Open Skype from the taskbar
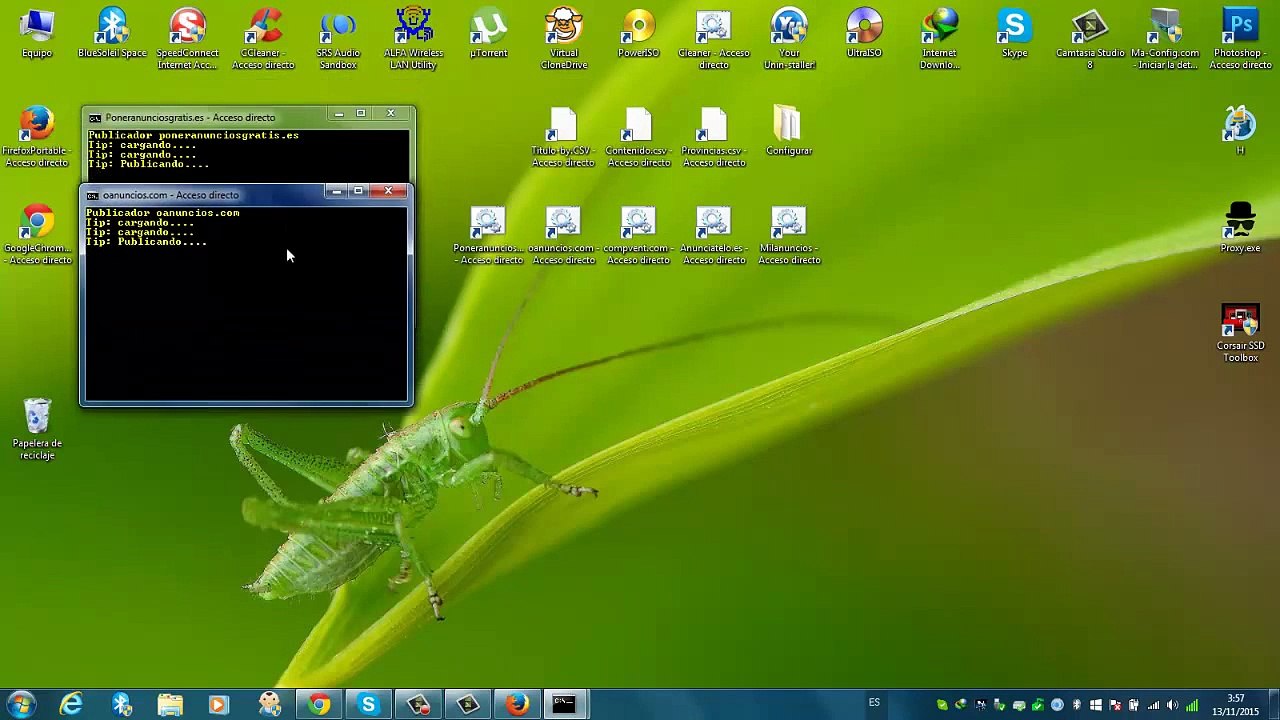This screenshot has width=1280, height=720. pos(368,704)
